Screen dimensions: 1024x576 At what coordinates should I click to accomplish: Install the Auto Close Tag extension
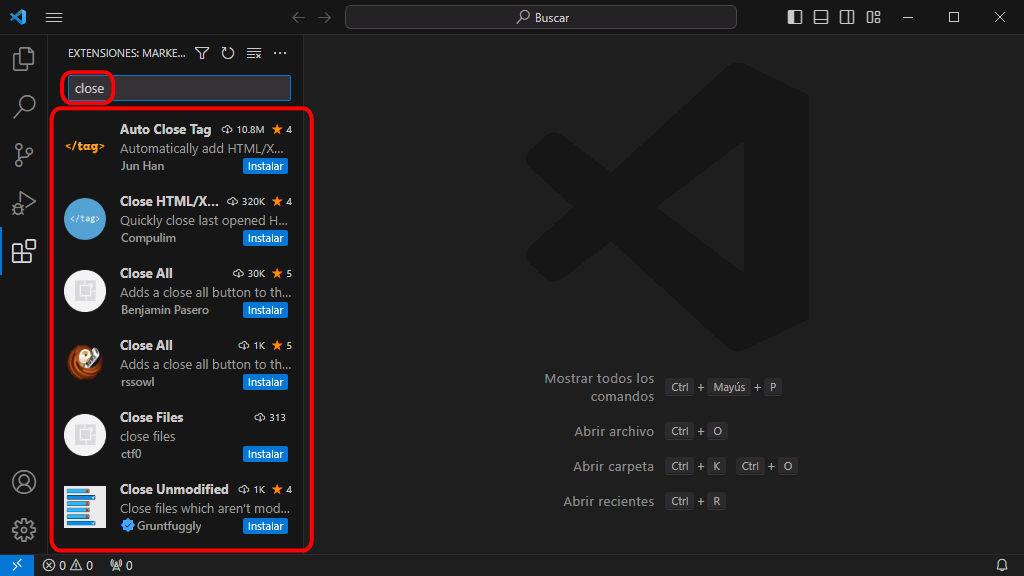click(265, 167)
